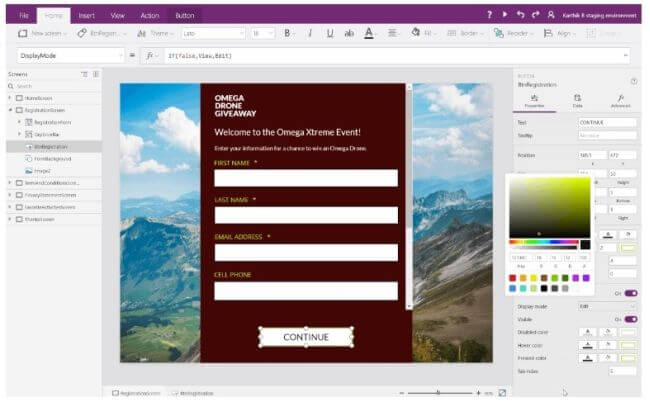Open the Action ribbon tab
This screenshot has height=411, width=650.
tap(150, 16)
